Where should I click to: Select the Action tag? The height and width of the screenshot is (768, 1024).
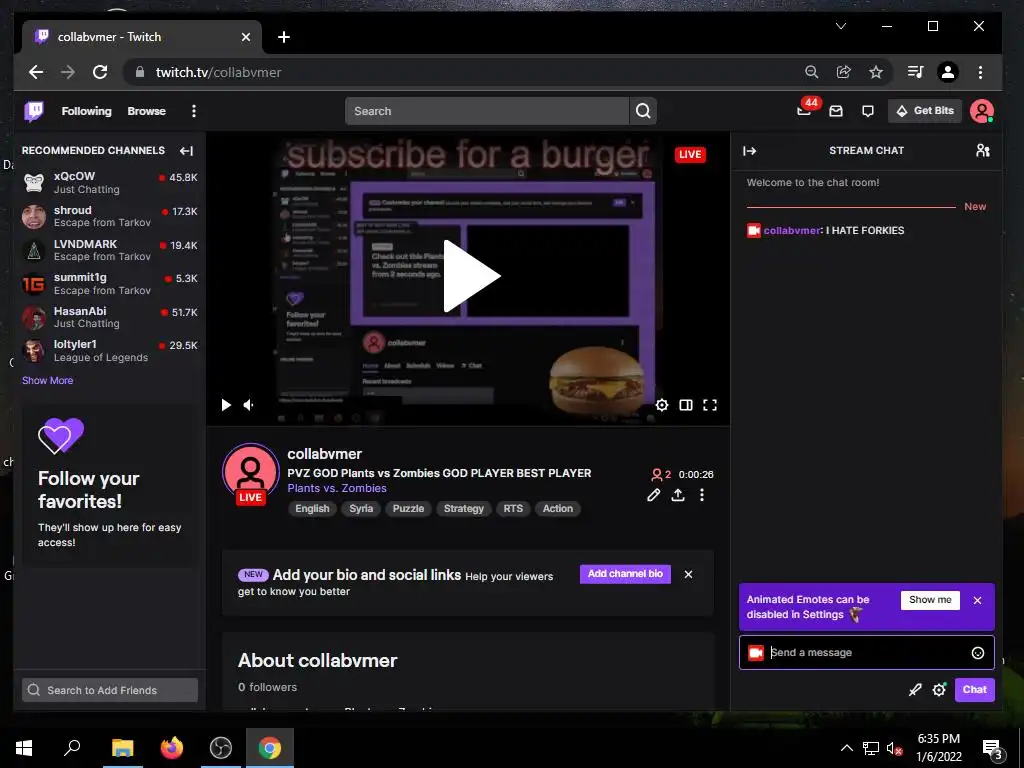coord(558,509)
